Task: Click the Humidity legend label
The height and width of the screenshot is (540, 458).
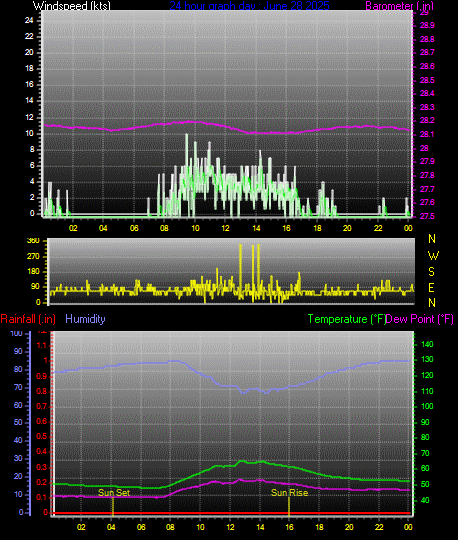Action: tap(85, 319)
